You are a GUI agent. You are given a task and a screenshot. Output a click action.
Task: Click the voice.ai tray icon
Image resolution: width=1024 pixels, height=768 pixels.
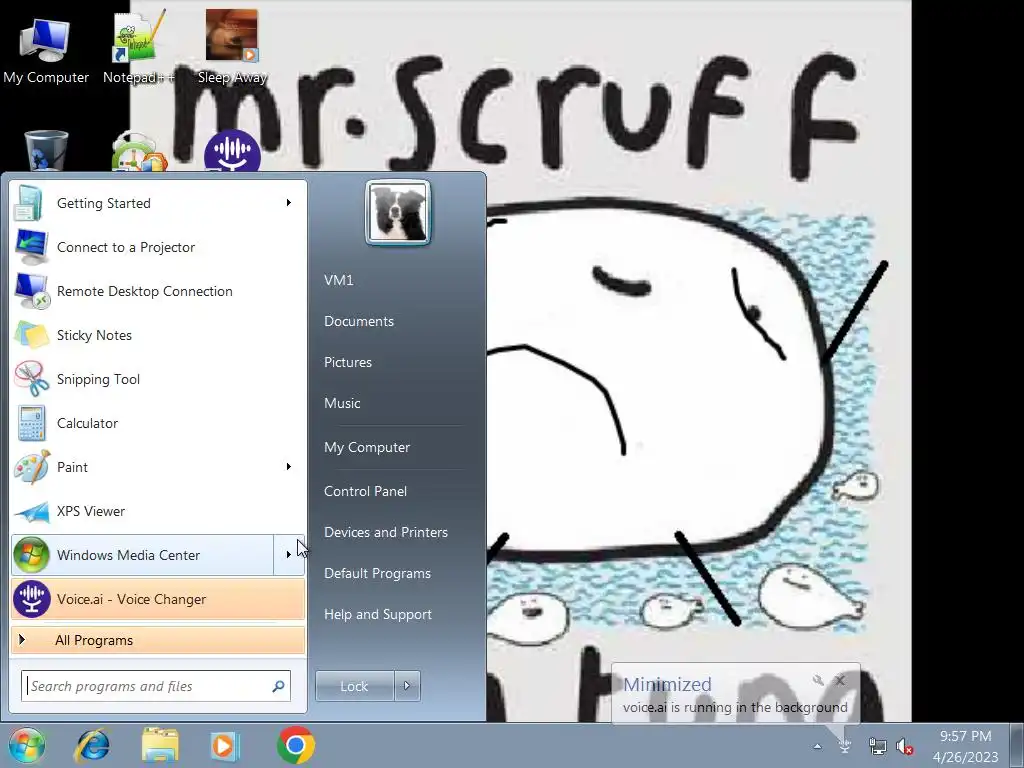click(x=845, y=745)
